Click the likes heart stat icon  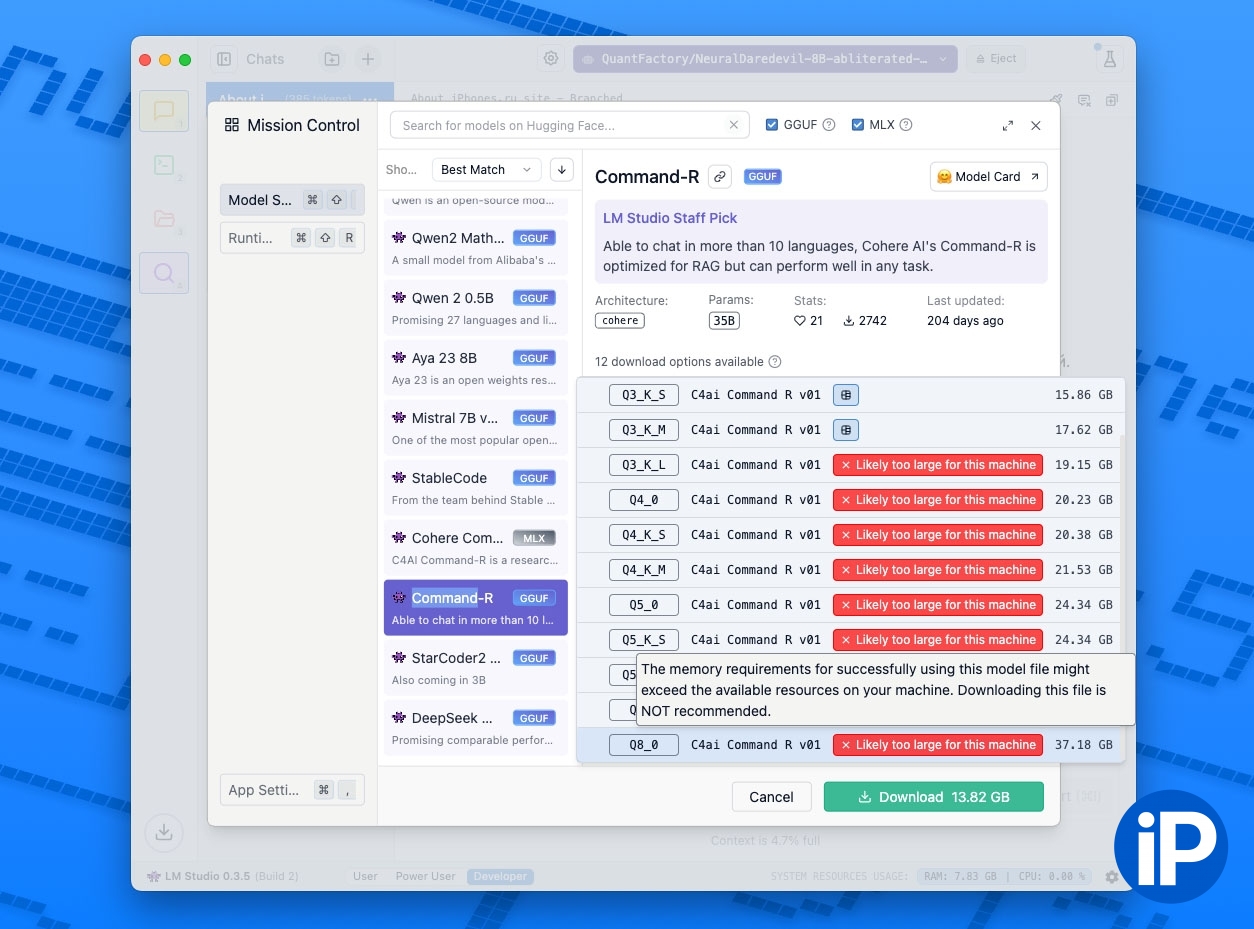800,321
